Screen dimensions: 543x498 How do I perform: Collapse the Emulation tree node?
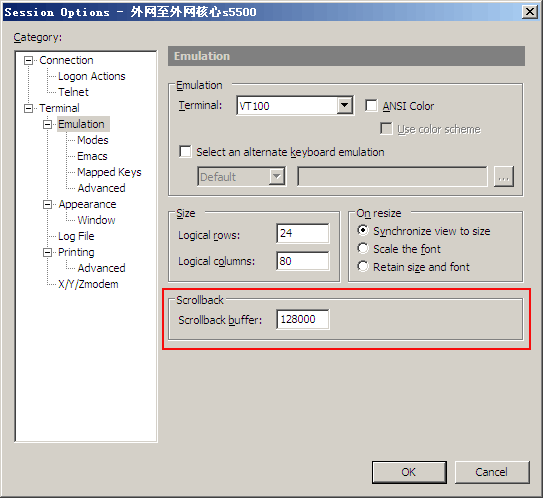click(x=47, y=124)
